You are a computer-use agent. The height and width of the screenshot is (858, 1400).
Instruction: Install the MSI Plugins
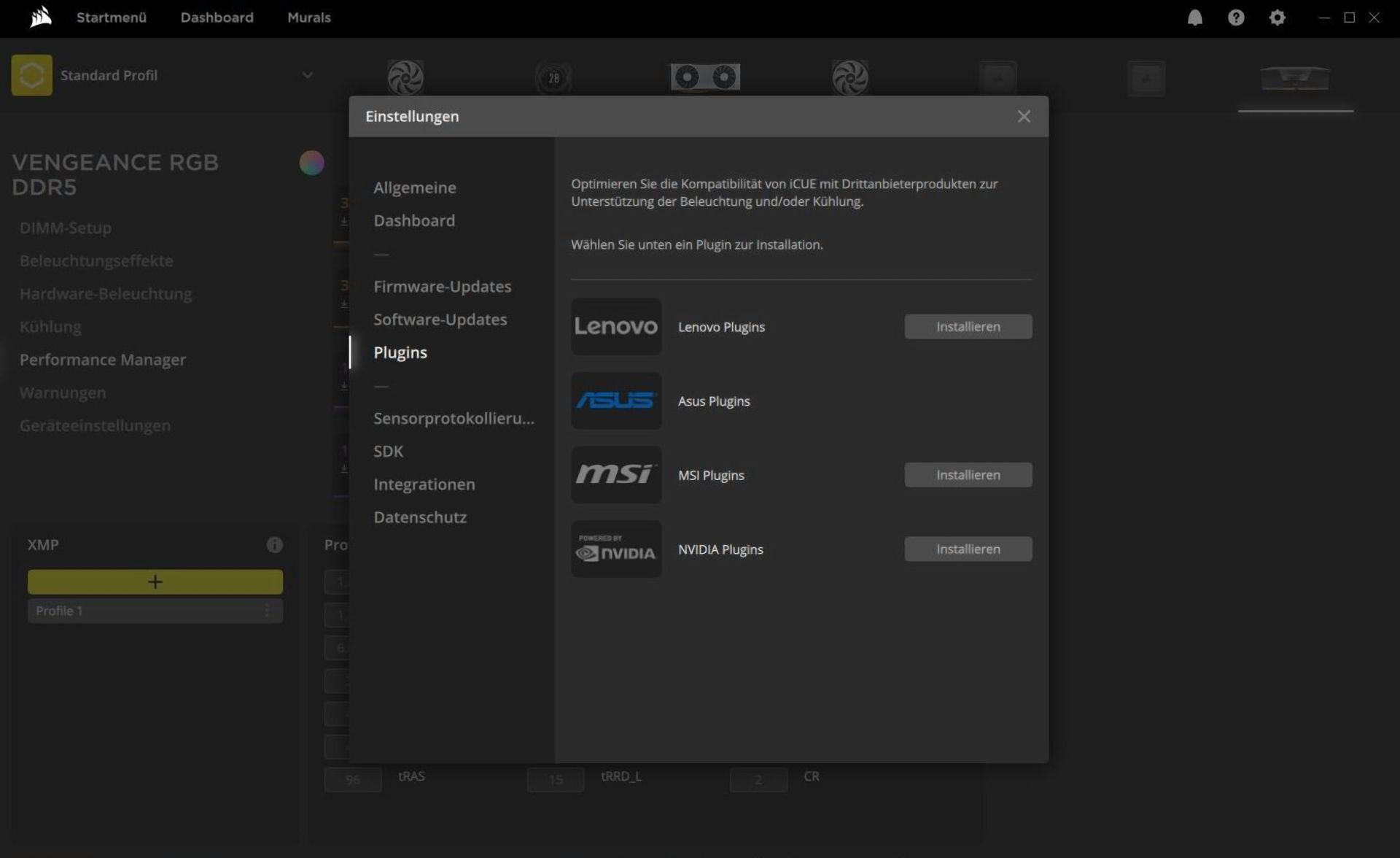tap(968, 475)
